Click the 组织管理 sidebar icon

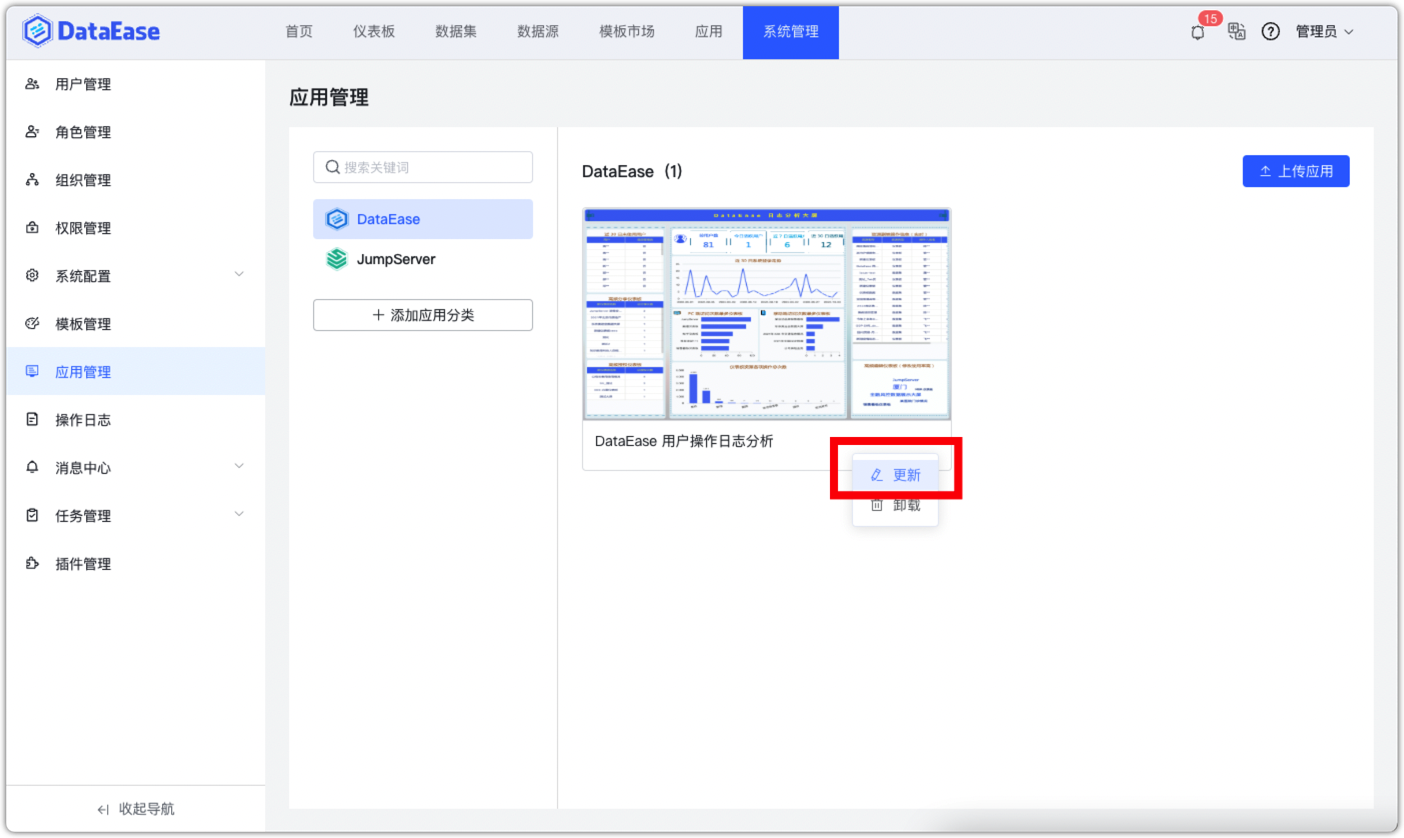click(x=32, y=180)
